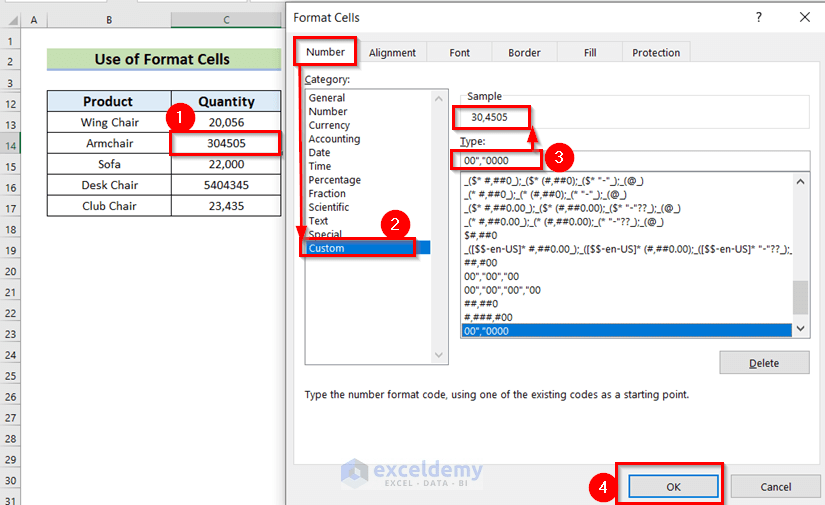Viewport: 825px width, 505px height.
Task: Click Category list scroll down arrow
Action: tap(439, 356)
